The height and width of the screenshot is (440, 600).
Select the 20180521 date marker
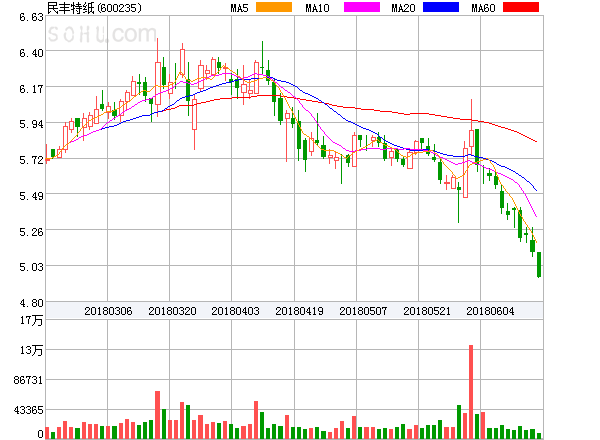[x=427, y=311]
